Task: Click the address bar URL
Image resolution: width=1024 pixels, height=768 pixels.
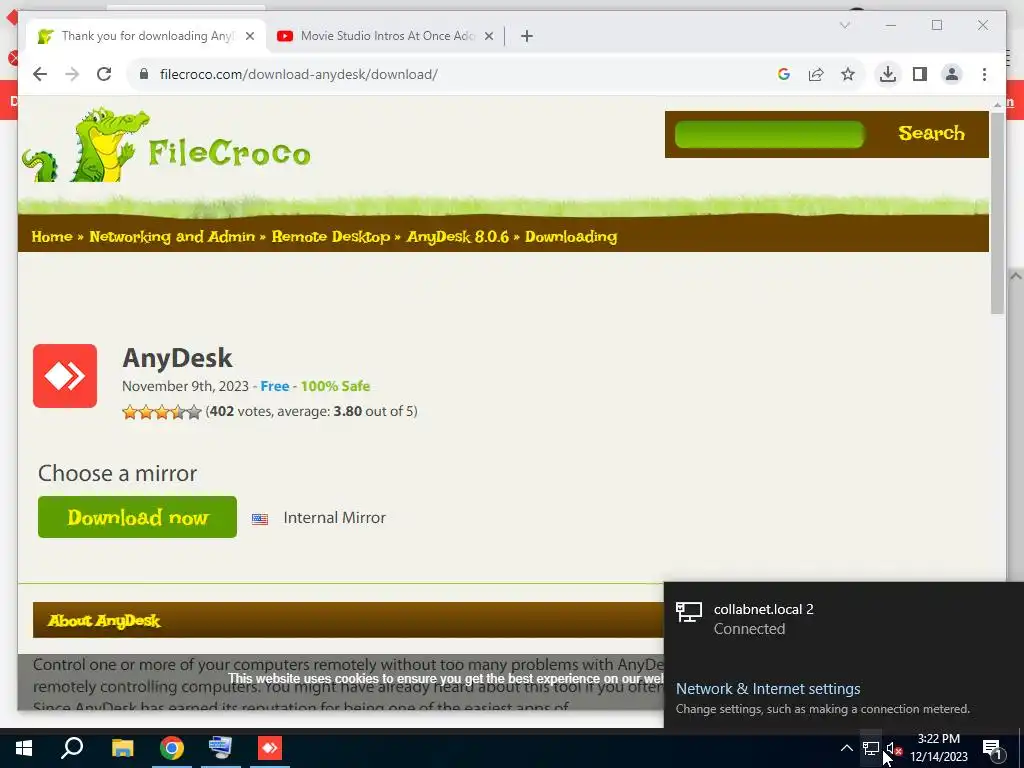Action: coord(298,74)
